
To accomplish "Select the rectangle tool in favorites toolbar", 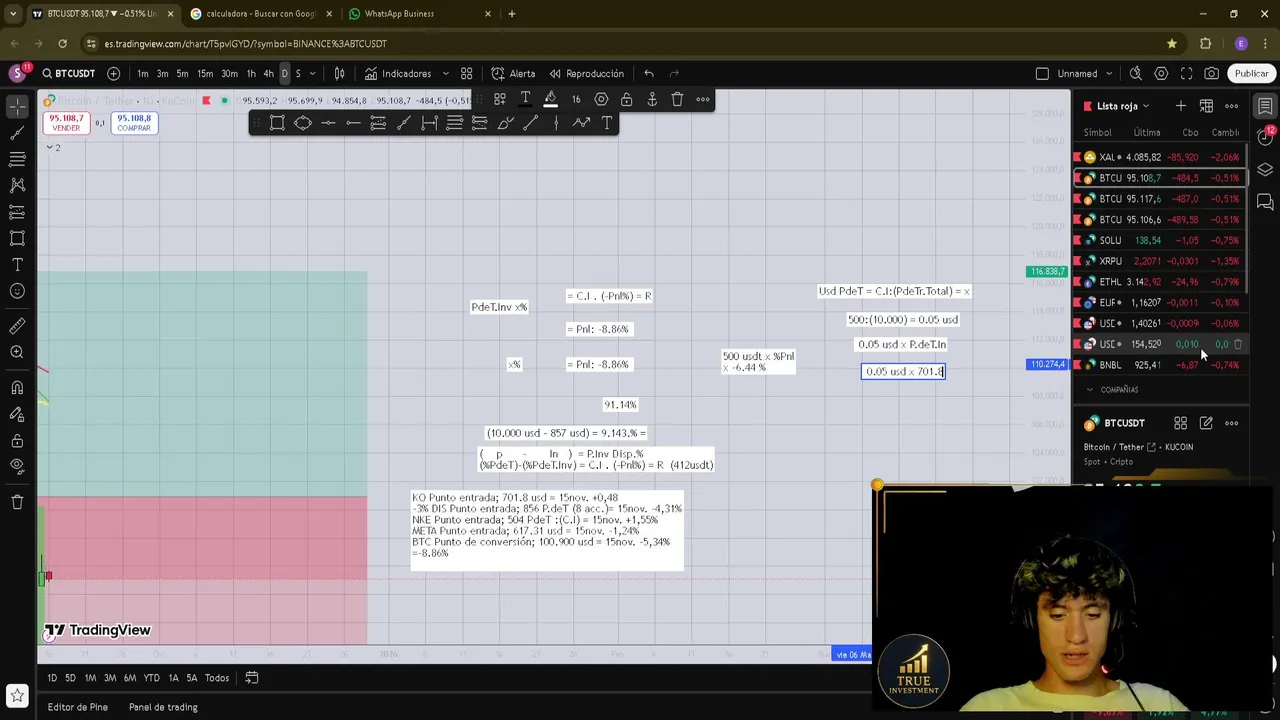I will click(x=277, y=123).
